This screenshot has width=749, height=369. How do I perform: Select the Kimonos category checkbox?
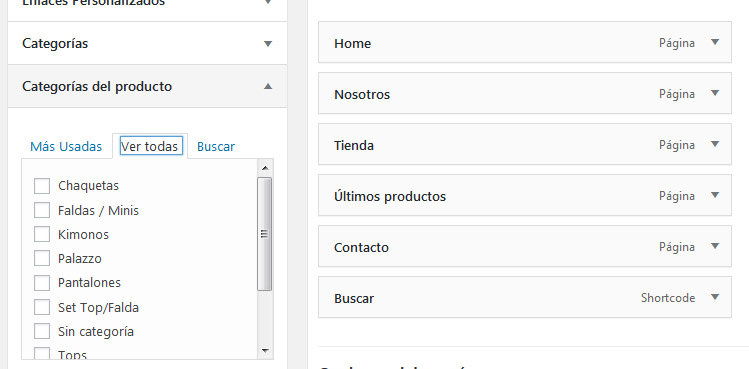click(42, 235)
